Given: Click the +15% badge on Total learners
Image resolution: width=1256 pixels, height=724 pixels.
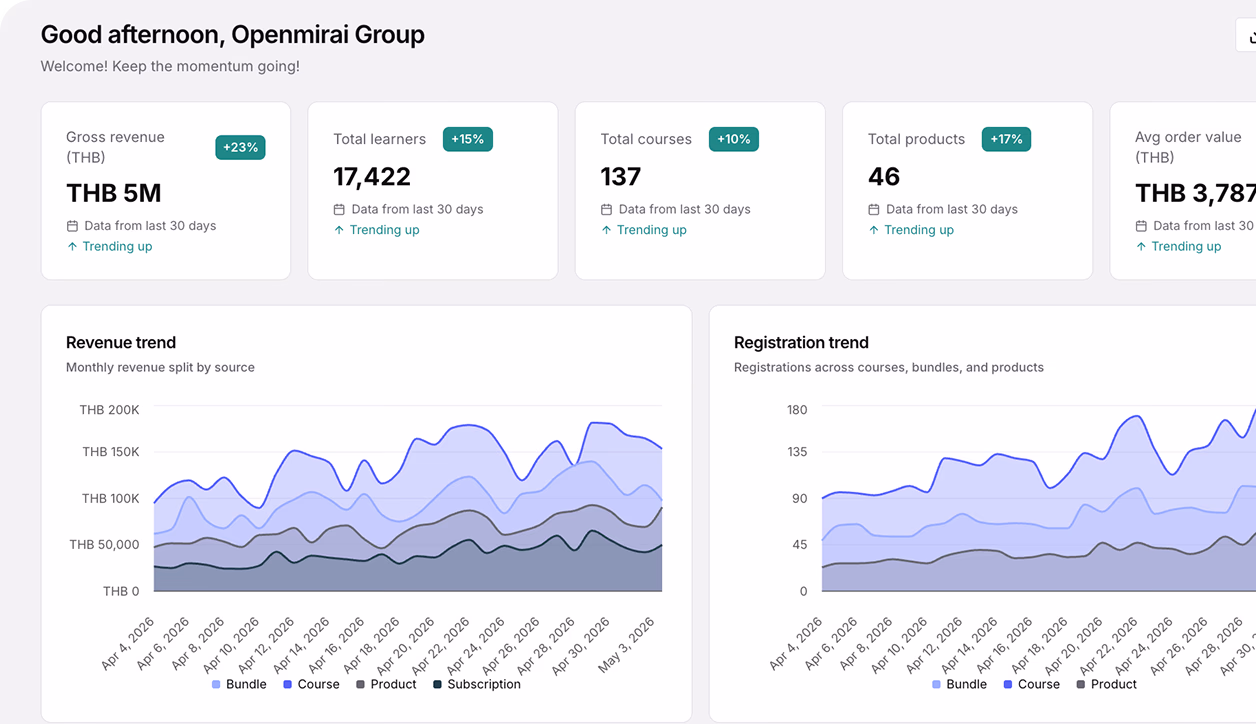Looking at the screenshot, I should (x=468, y=139).
